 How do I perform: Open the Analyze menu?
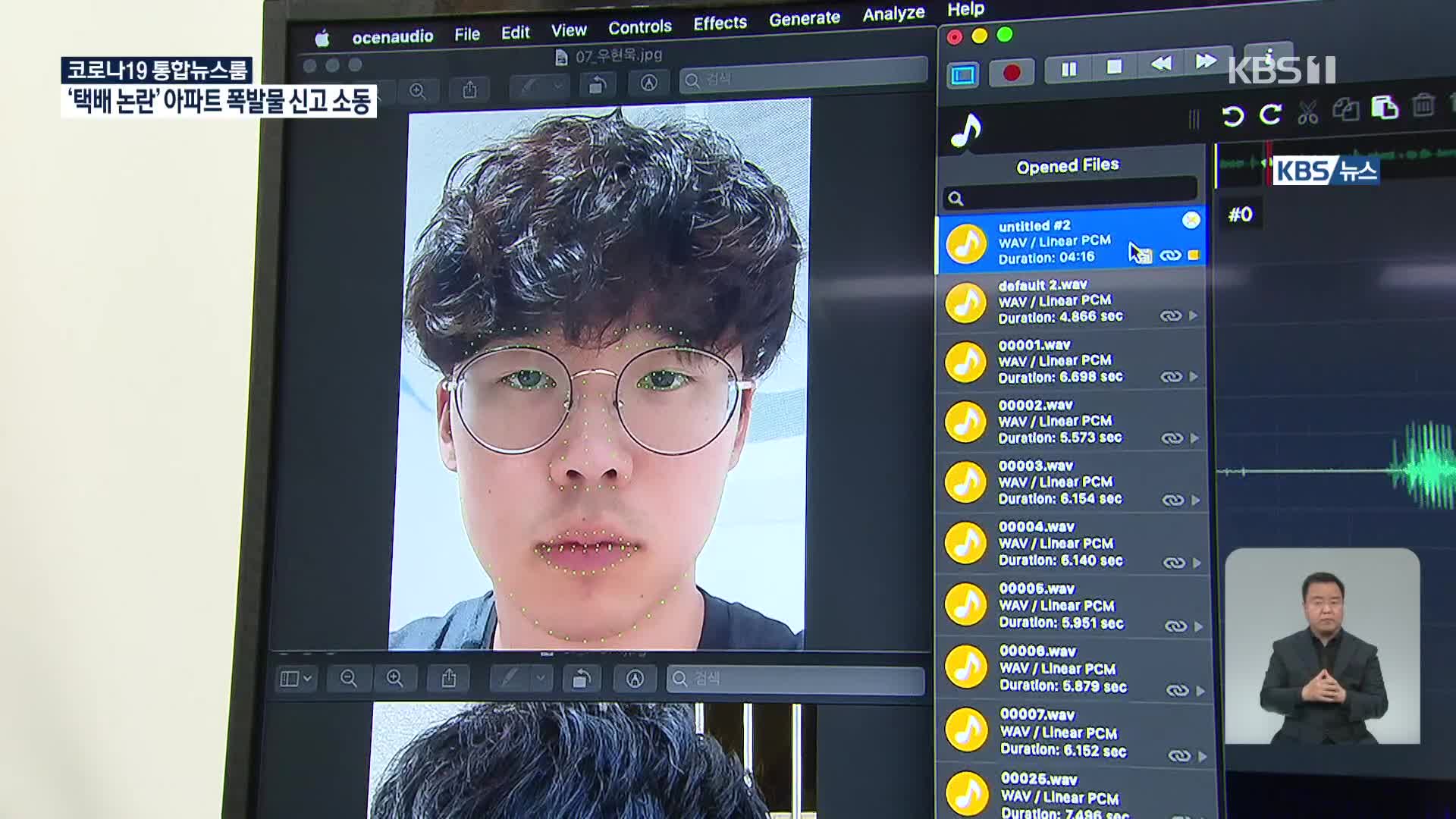click(893, 14)
